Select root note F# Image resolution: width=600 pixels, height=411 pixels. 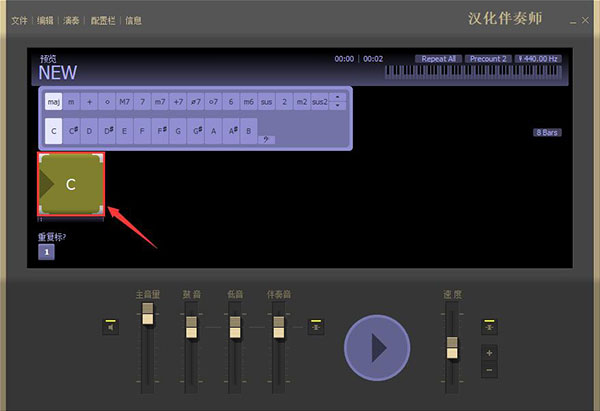click(x=160, y=131)
